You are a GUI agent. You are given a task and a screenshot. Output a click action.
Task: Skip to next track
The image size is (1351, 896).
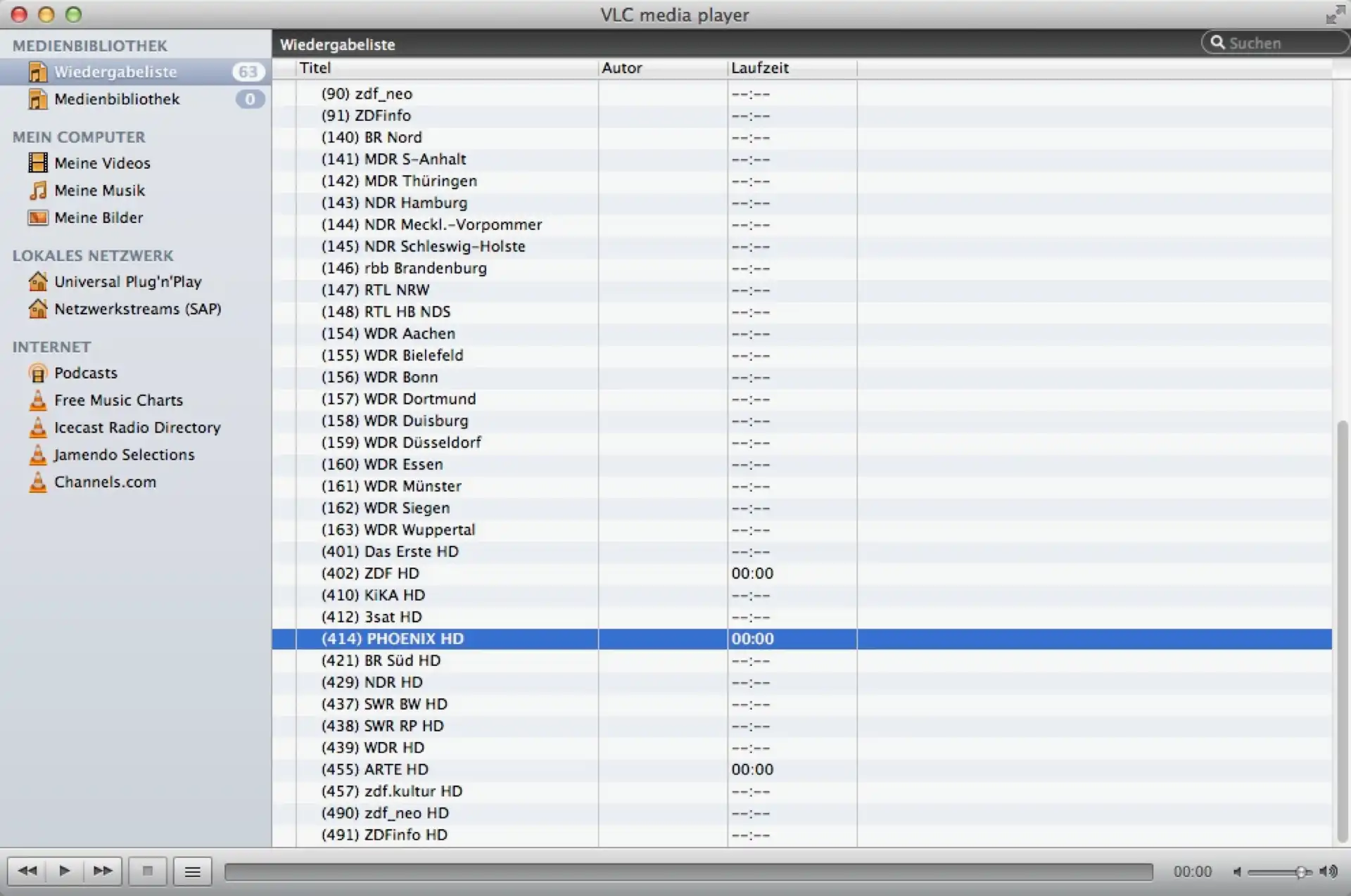(103, 871)
